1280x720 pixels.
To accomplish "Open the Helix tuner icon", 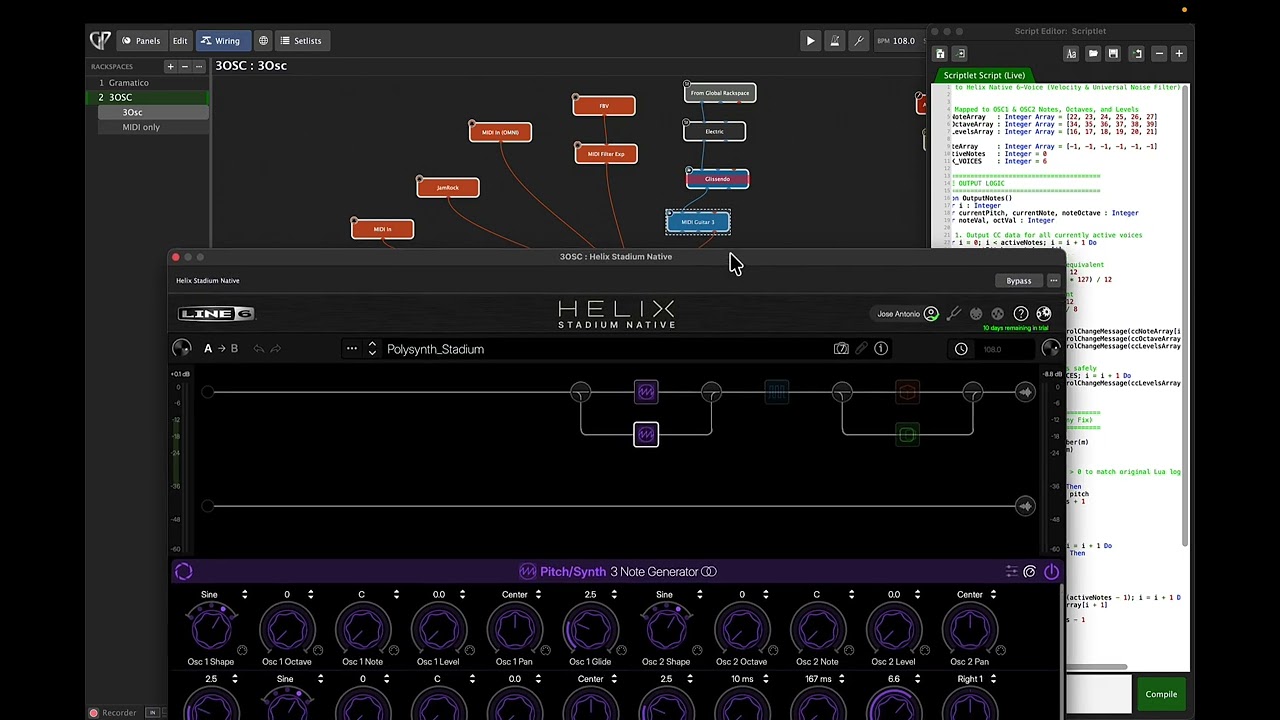I will (954, 314).
